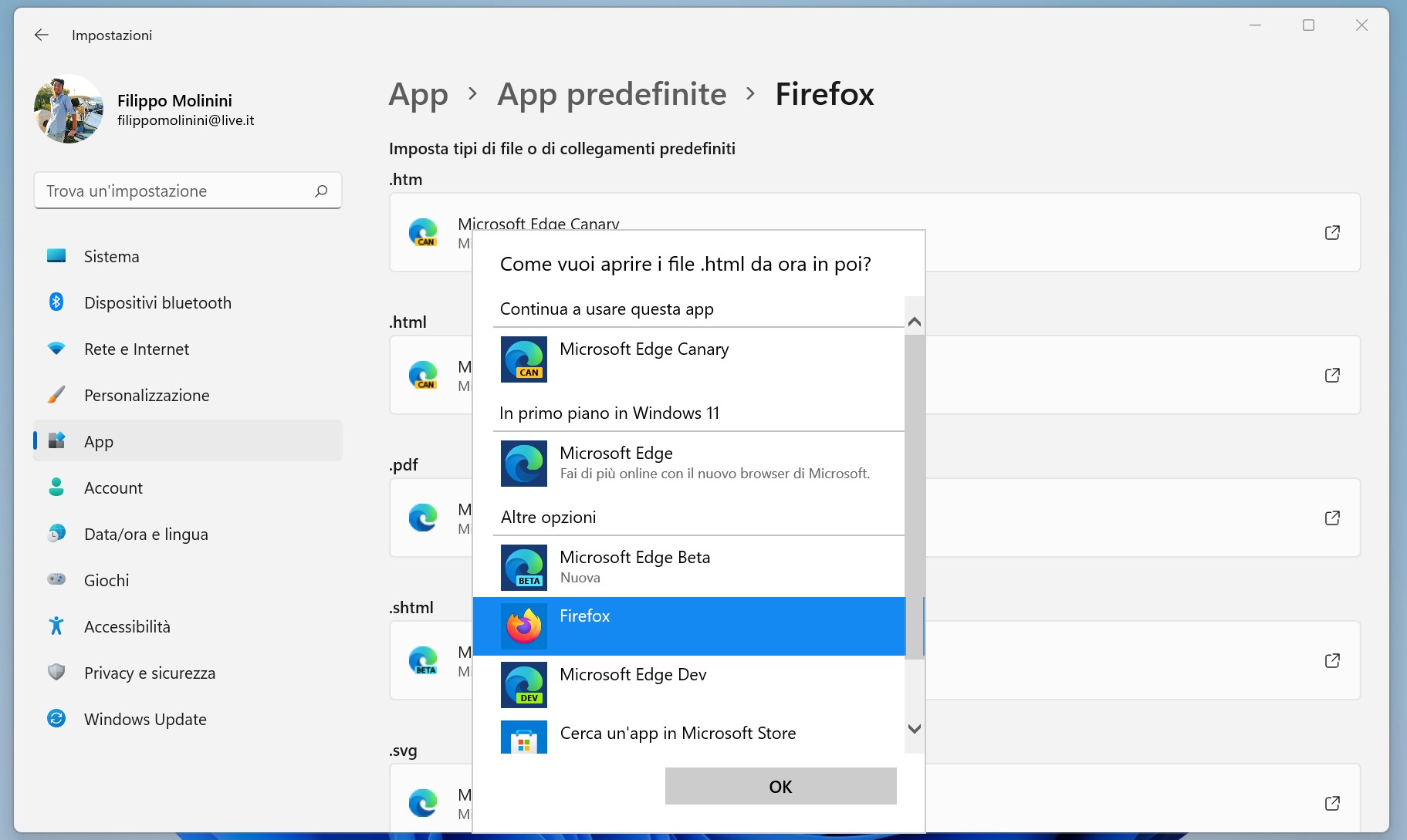Click the Microsoft Edge Beta icon
The height and width of the screenshot is (840, 1407).
524,568
